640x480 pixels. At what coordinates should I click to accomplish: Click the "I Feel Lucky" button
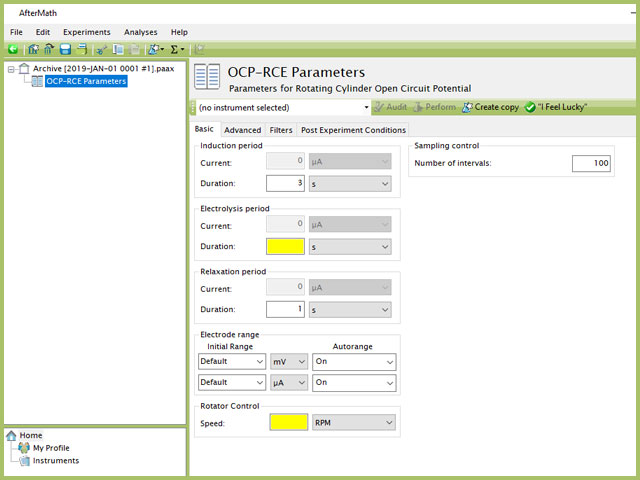point(556,107)
